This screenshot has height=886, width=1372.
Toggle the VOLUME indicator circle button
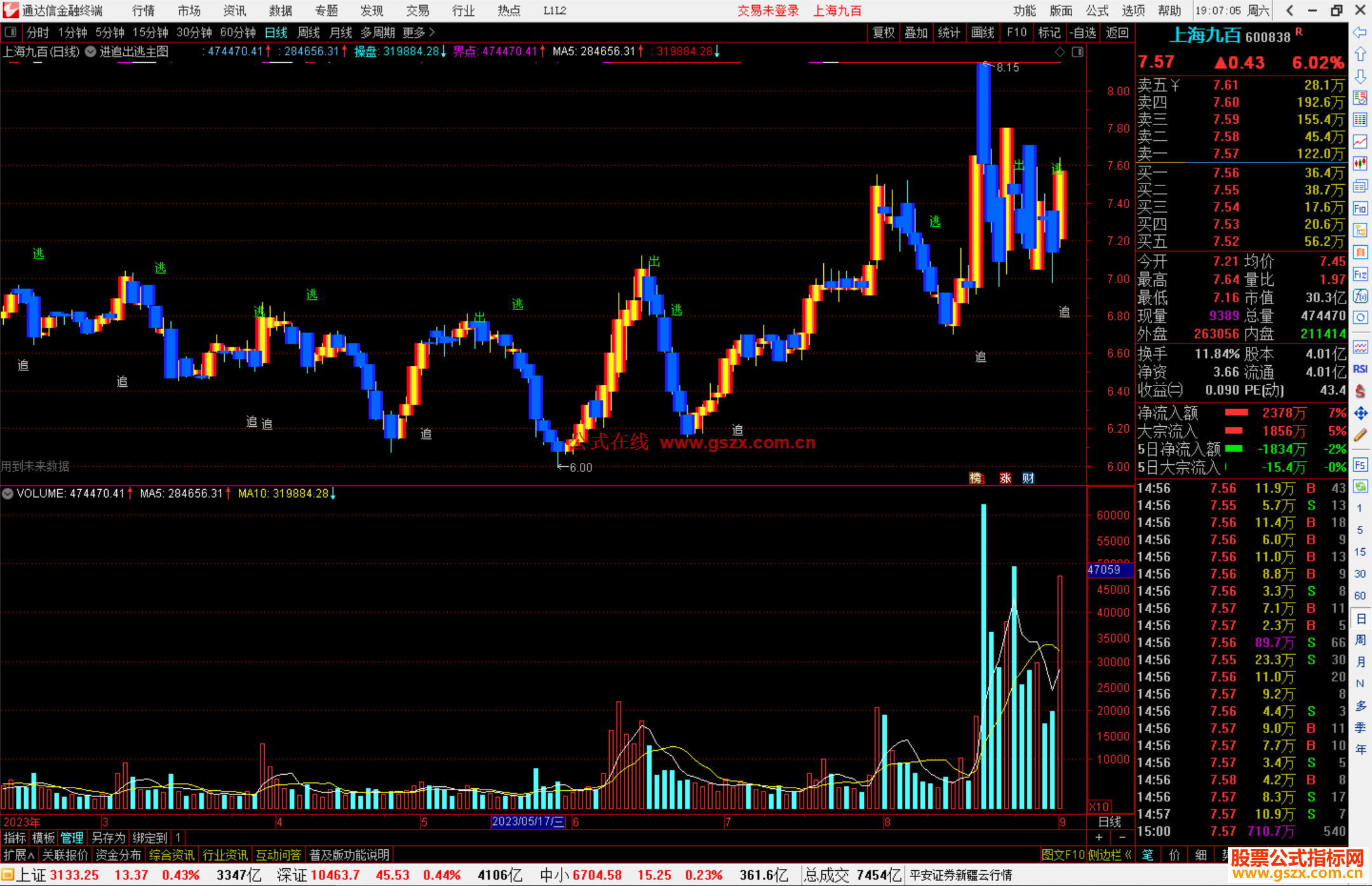[8, 493]
